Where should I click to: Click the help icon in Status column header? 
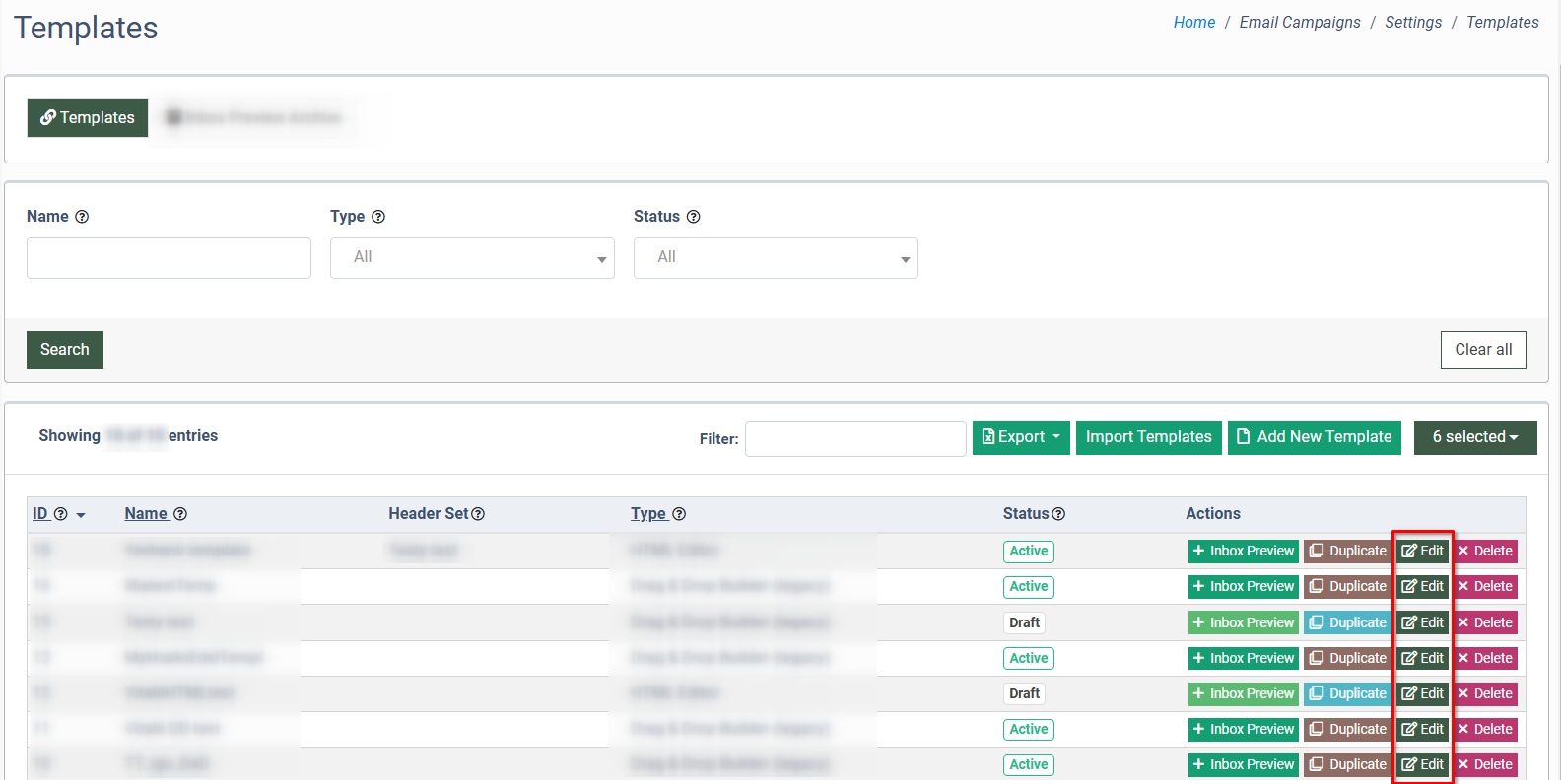click(x=1058, y=514)
